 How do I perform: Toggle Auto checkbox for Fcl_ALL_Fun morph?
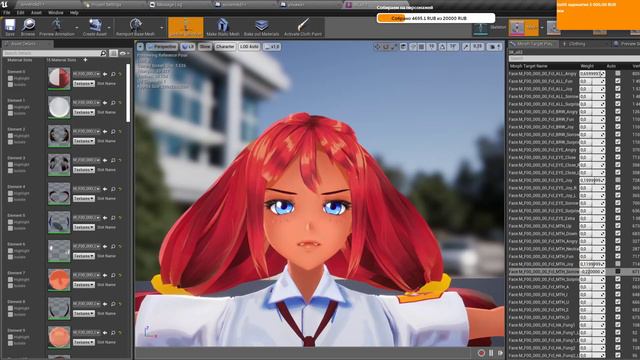tap(618, 81)
